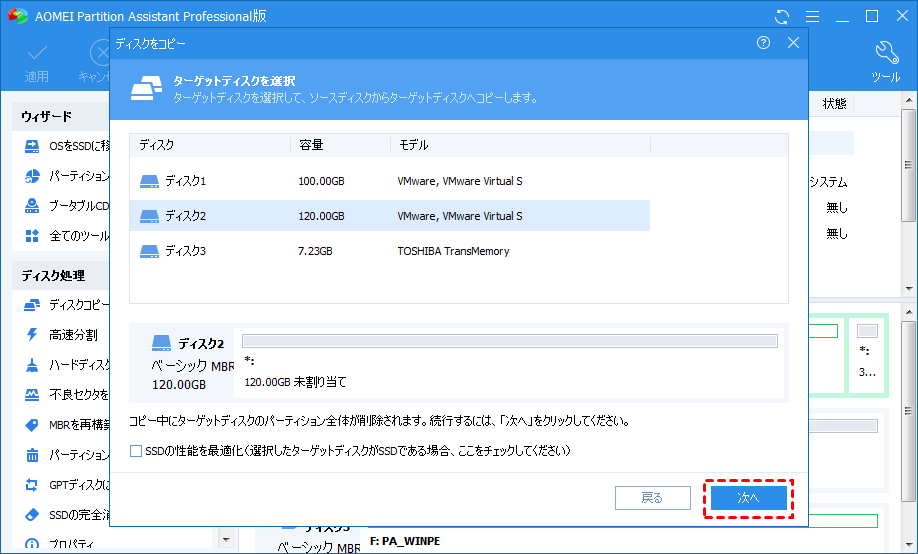Click upper right scrollbar down arrow
The image size is (918, 554).
click(x=909, y=288)
